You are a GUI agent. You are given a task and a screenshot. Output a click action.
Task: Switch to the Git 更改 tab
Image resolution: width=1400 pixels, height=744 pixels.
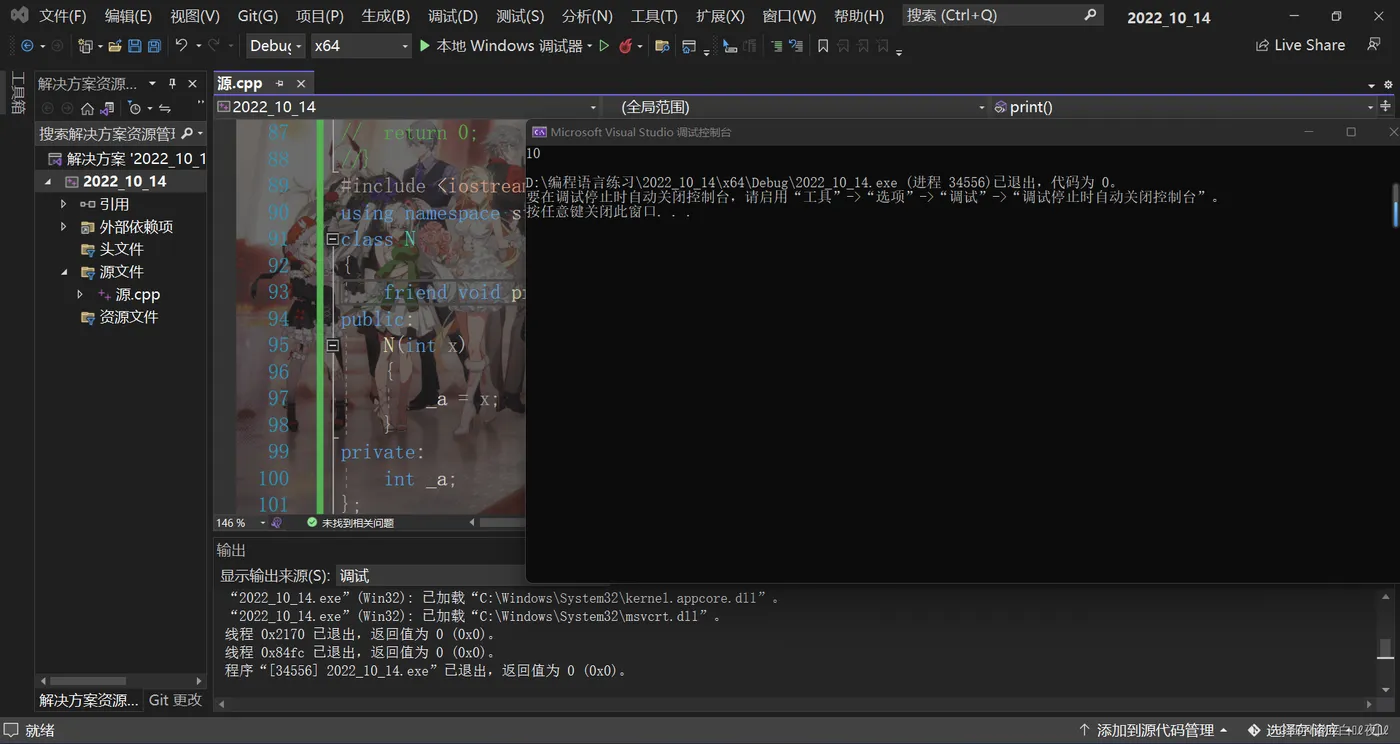tap(175, 700)
